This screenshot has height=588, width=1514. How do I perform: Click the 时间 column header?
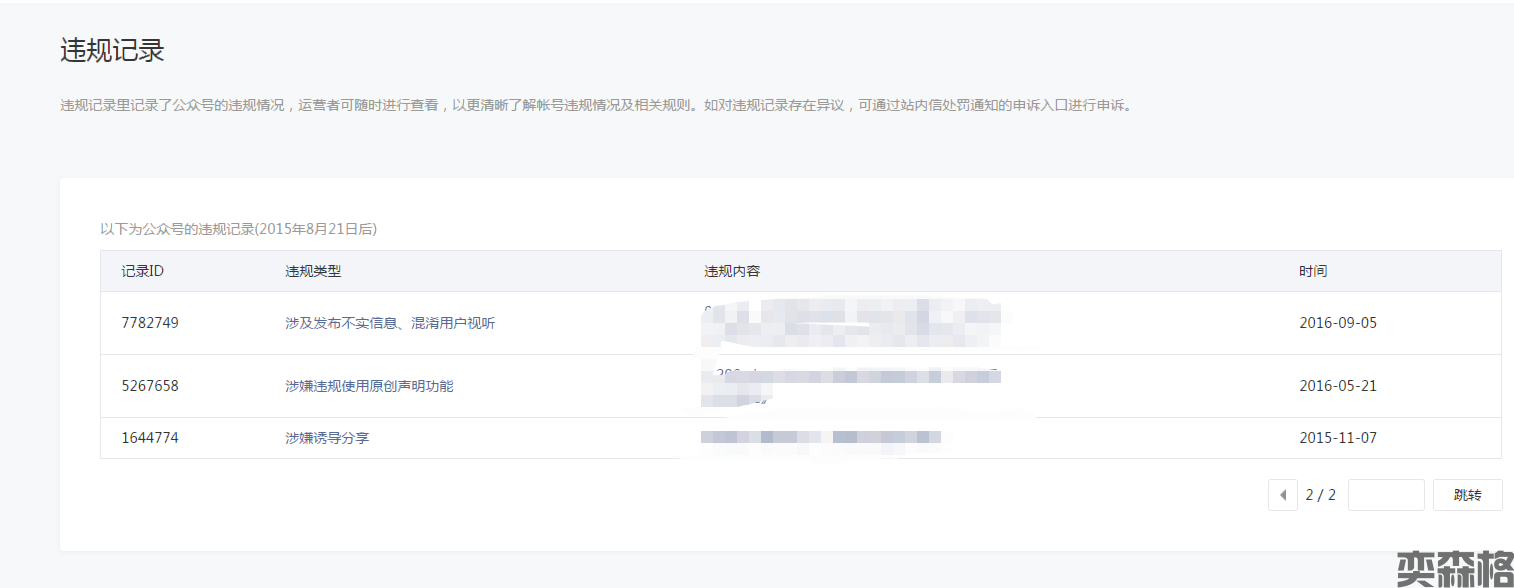[x=1313, y=271]
